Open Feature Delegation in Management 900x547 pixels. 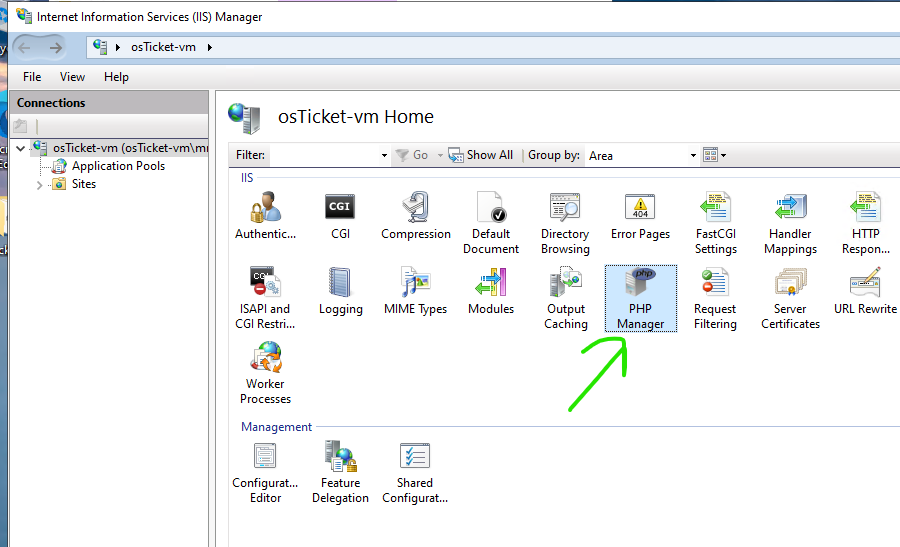pyautogui.click(x=340, y=473)
